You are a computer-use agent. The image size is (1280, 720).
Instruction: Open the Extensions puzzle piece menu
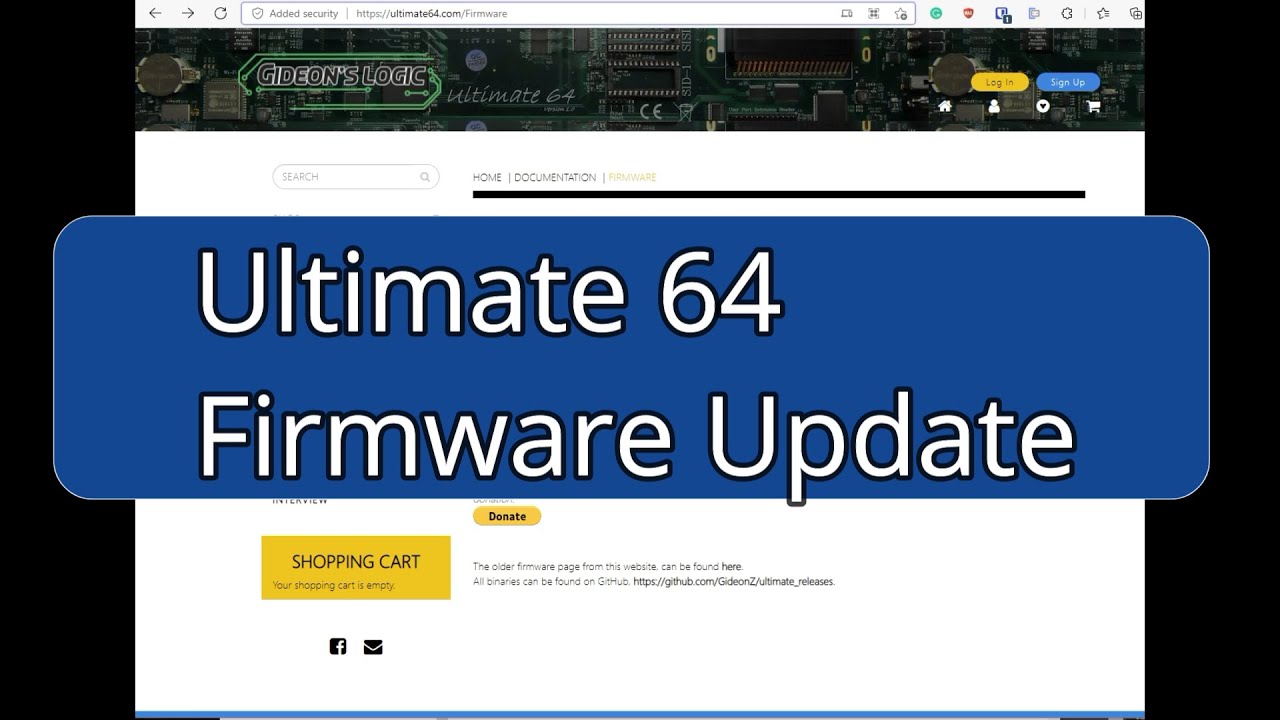1067,13
